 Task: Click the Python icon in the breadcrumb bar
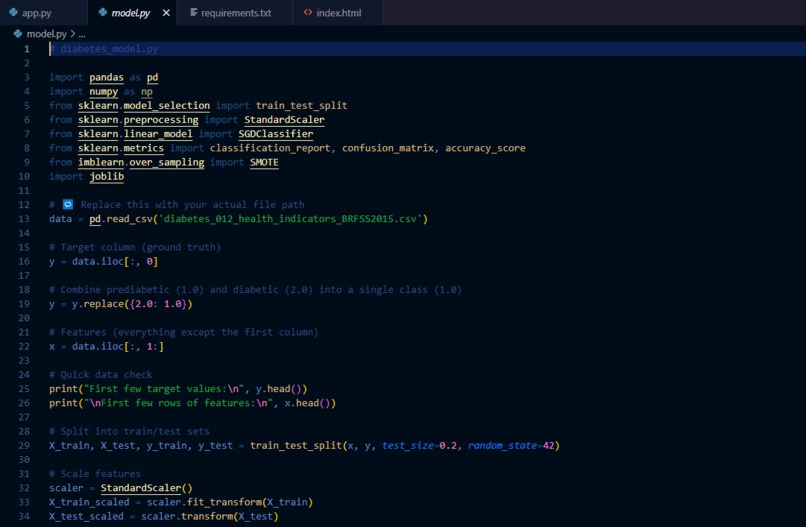tap(18, 33)
